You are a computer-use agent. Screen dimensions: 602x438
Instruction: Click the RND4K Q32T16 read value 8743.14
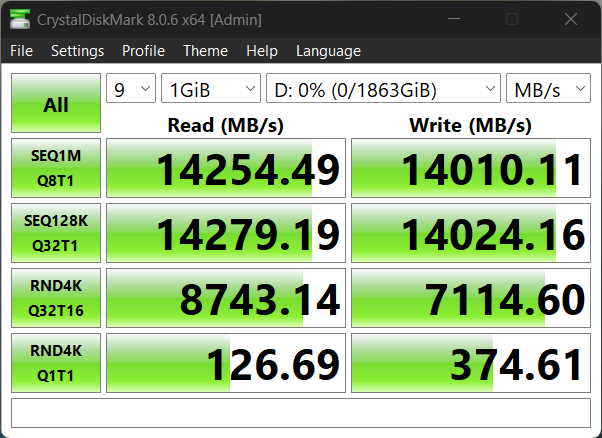click(226, 298)
